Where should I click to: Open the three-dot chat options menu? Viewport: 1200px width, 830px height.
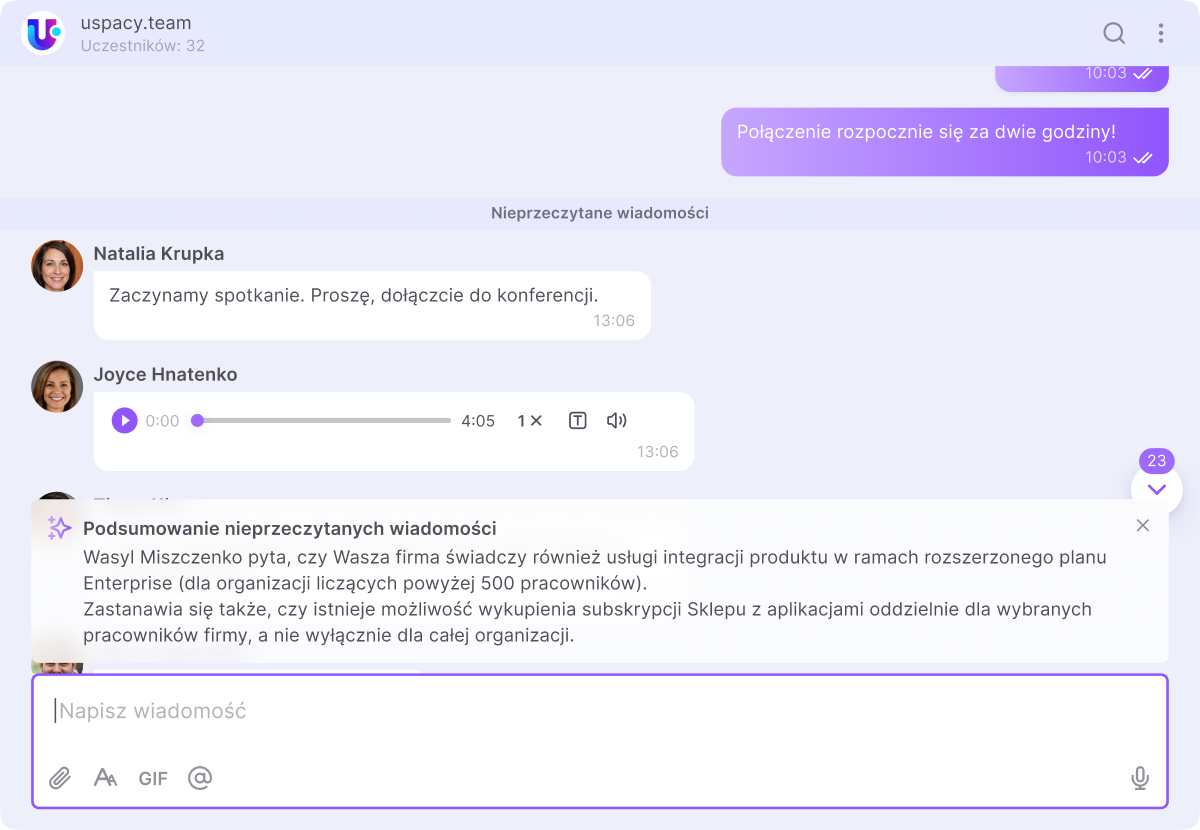[1161, 33]
